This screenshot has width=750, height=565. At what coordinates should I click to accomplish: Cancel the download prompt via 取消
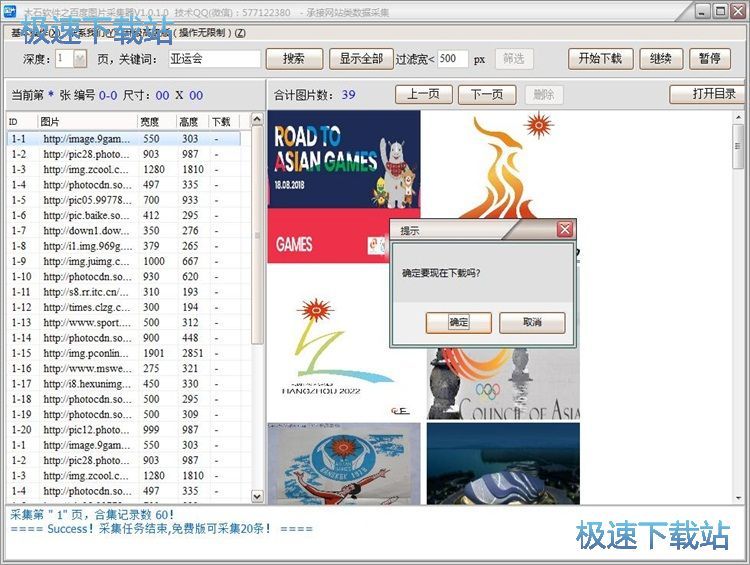pyautogui.click(x=532, y=322)
